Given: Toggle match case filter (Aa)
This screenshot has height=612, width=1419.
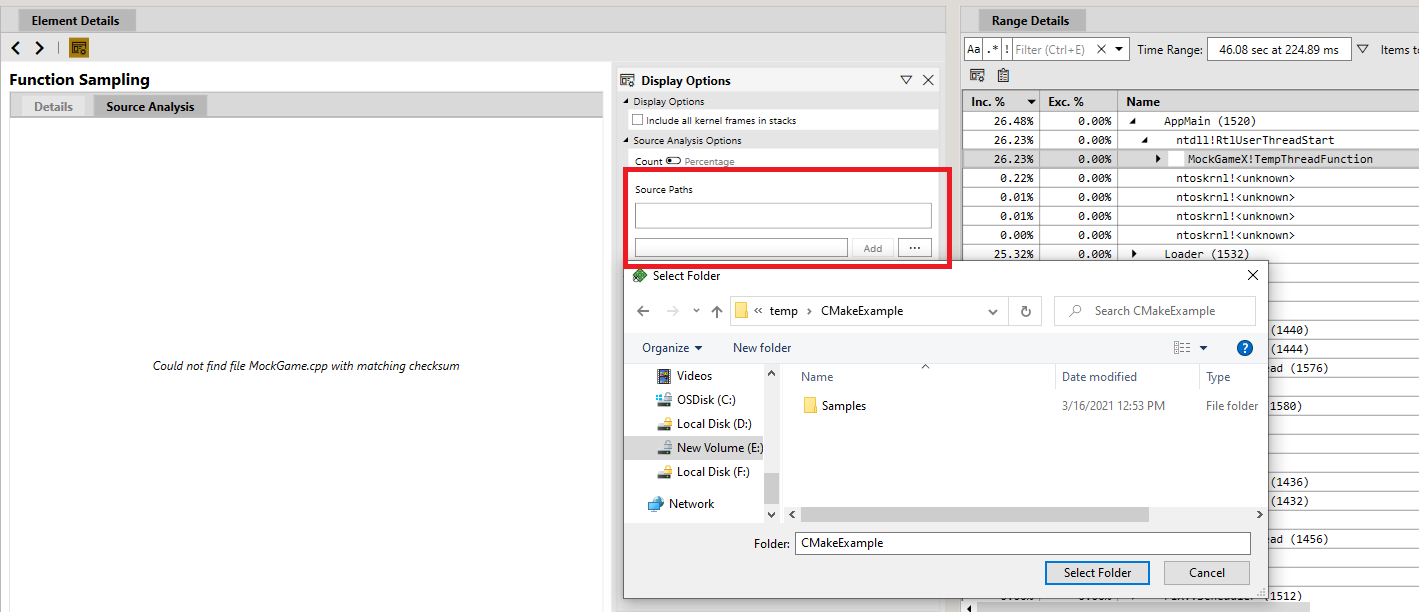Looking at the screenshot, I should 974,49.
